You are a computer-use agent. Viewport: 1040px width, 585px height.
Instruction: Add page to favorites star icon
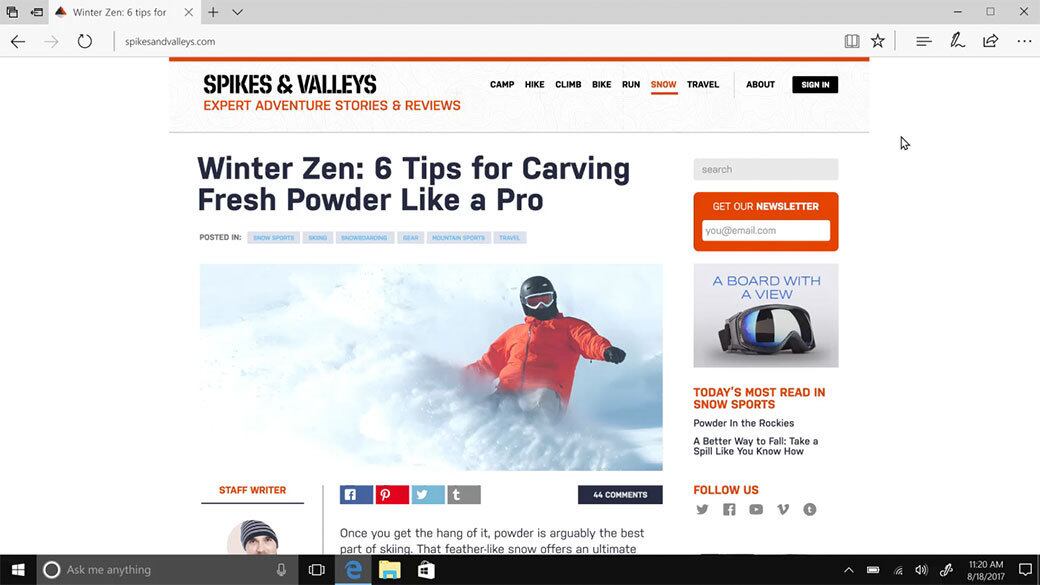pyautogui.click(x=878, y=41)
